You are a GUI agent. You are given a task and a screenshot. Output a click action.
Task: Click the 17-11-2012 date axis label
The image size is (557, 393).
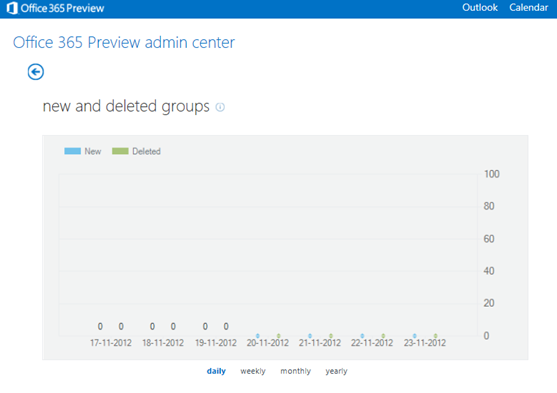coord(110,343)
